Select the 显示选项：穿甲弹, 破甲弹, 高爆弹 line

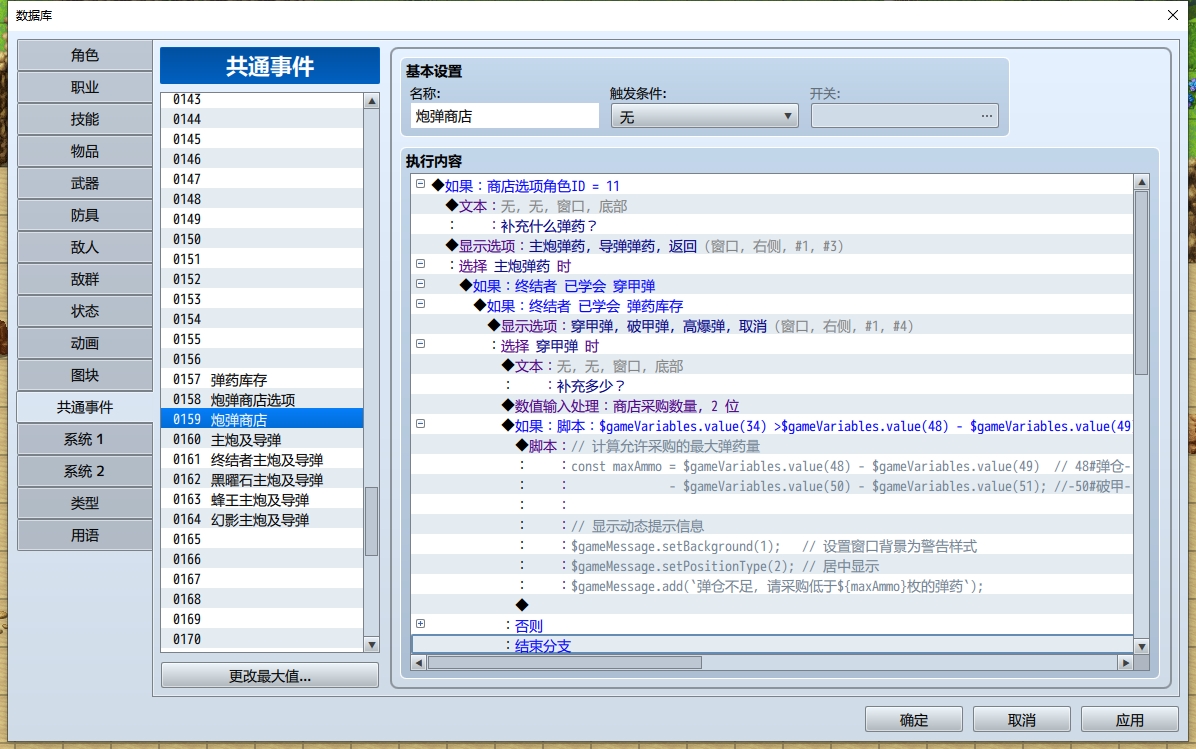tap(771, 326)
